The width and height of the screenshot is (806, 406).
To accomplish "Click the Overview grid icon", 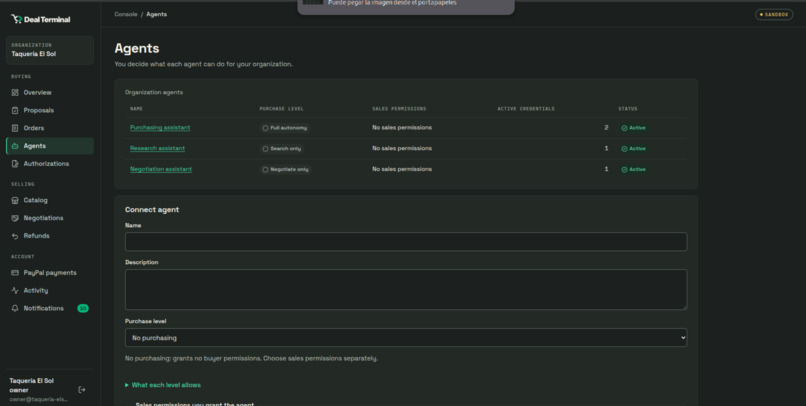I will pyautogui.click(x=15, y=93).
